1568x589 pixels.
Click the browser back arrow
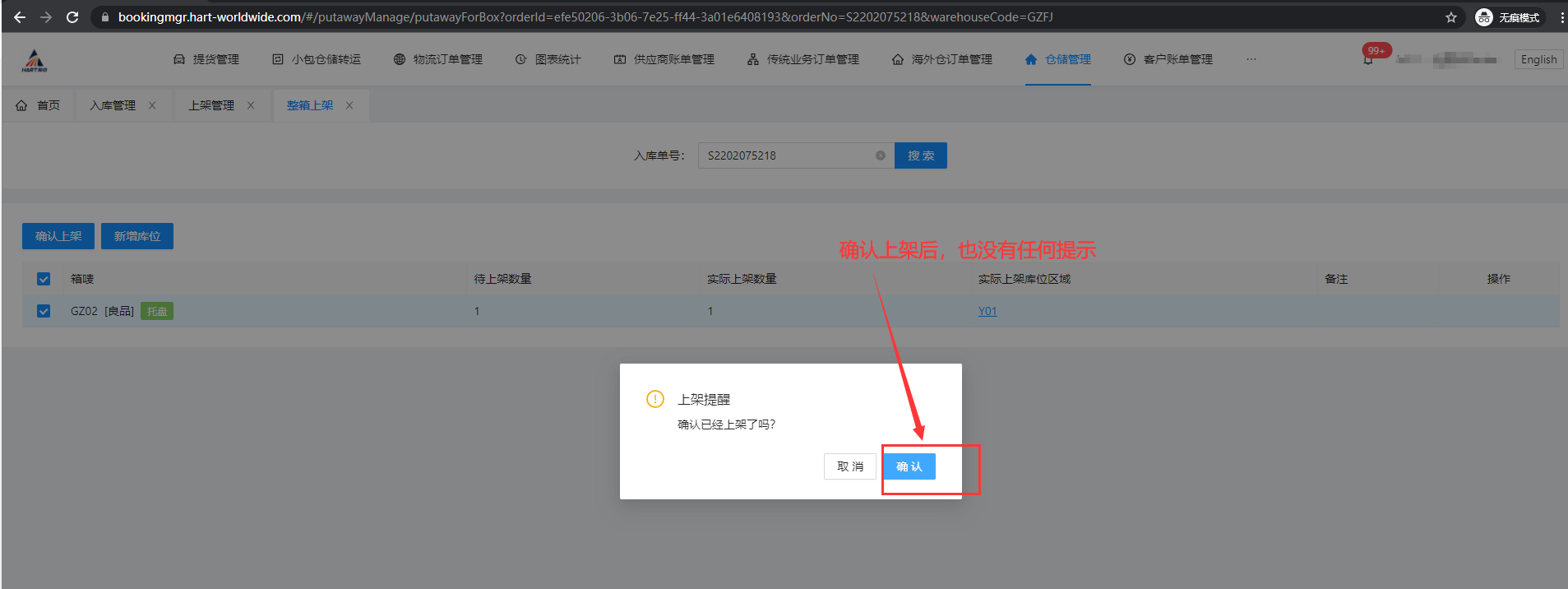pos(20,17)
